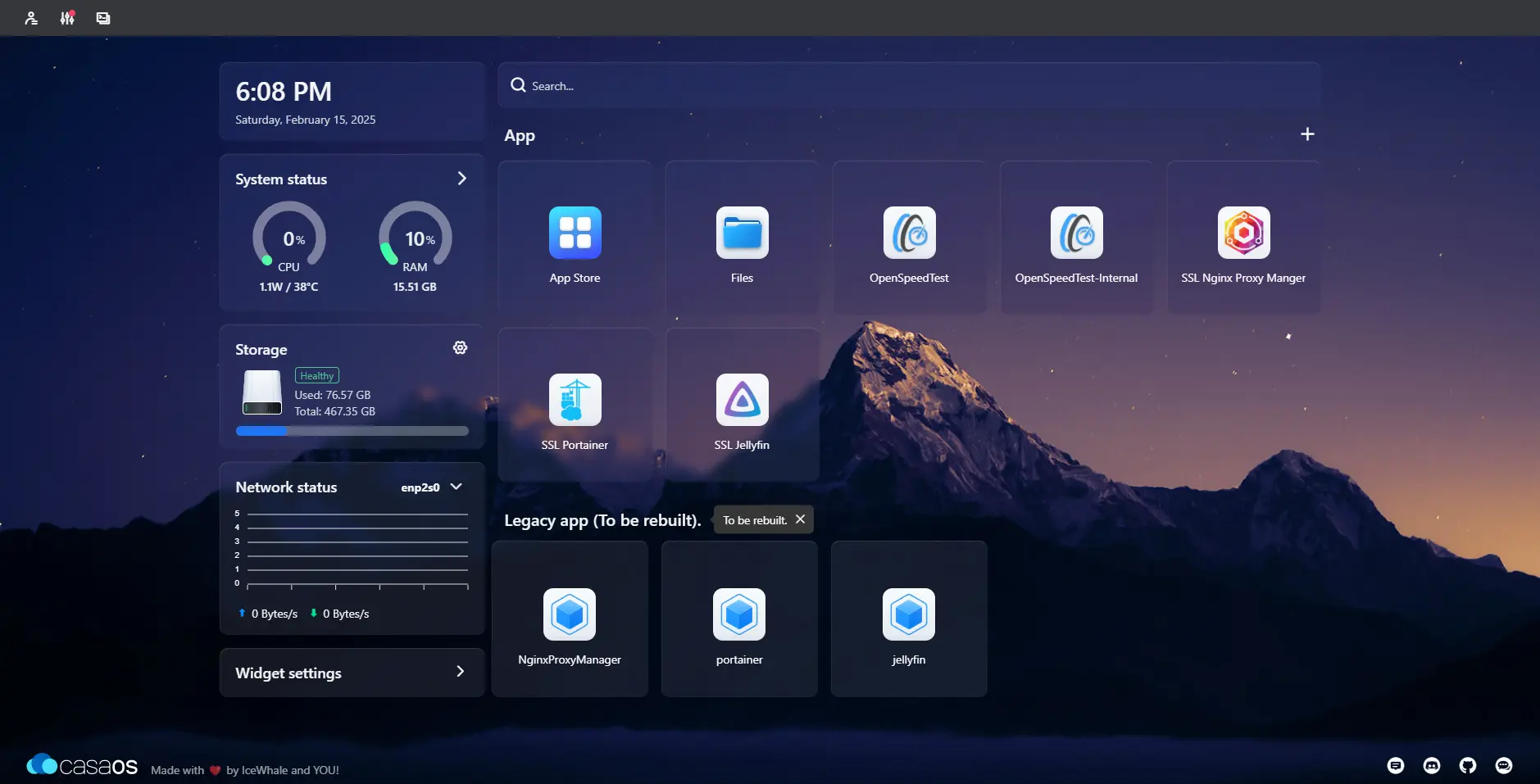The image size is (1540, 784).
Task: Click in the Search field
Action: point(909,85)
